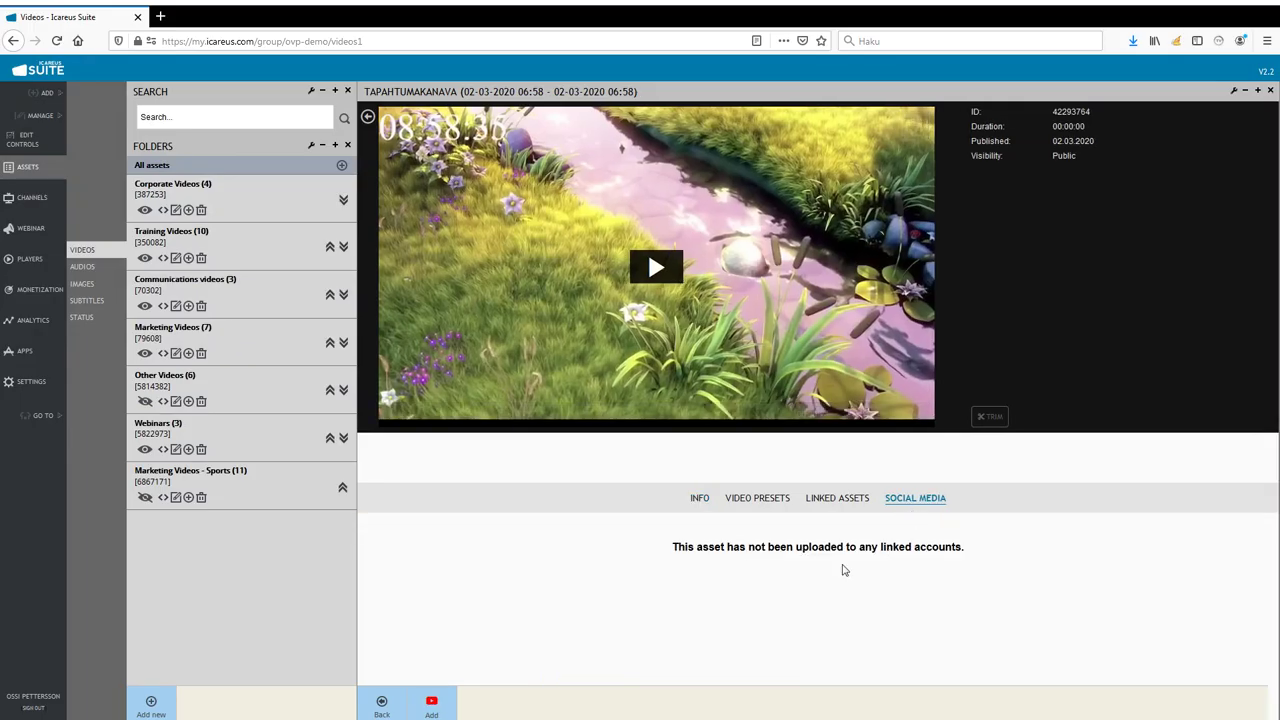Move Communications videos folder up

(x=330, y=295)
